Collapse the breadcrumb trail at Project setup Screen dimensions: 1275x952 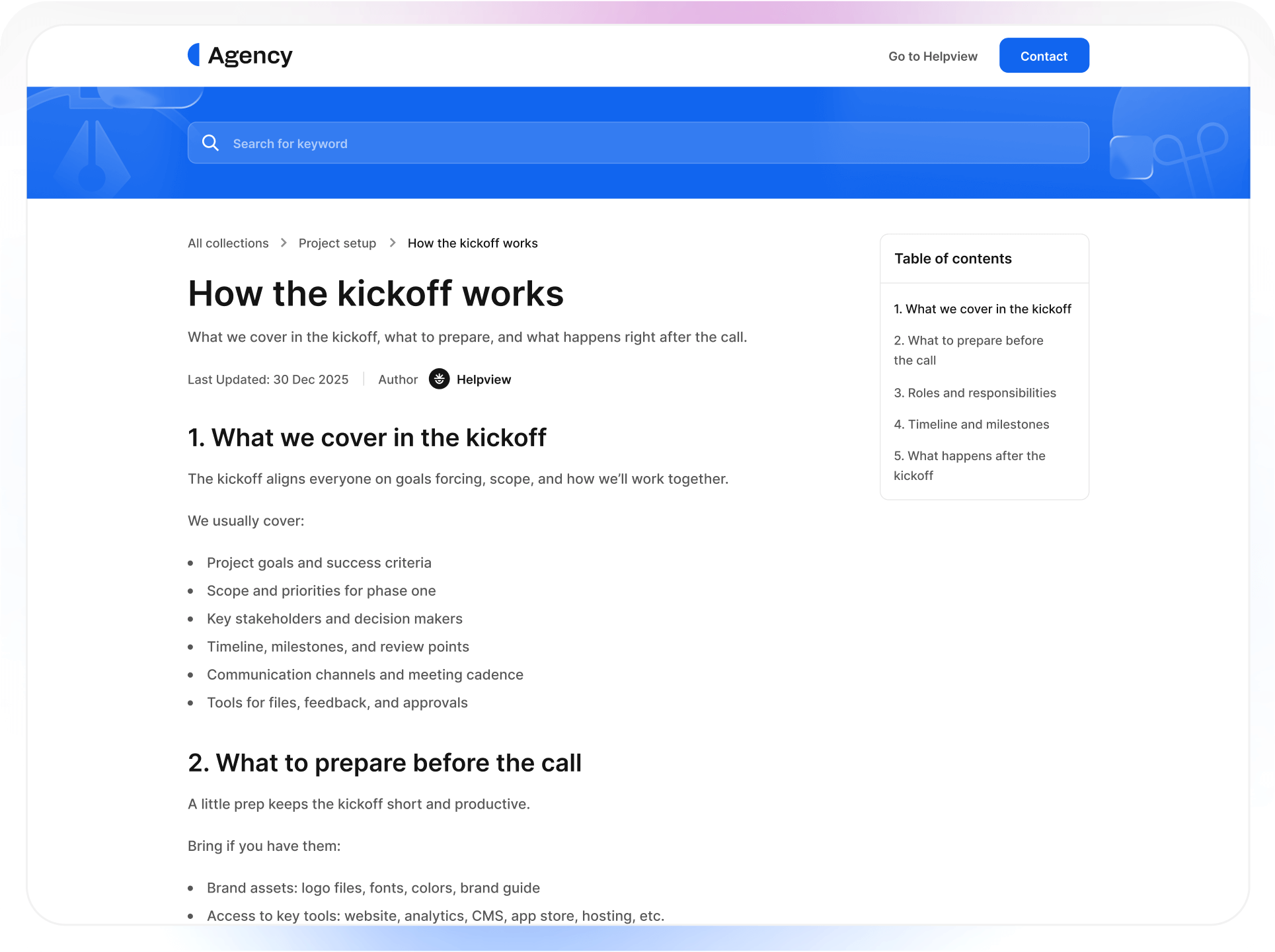(337, 243)
